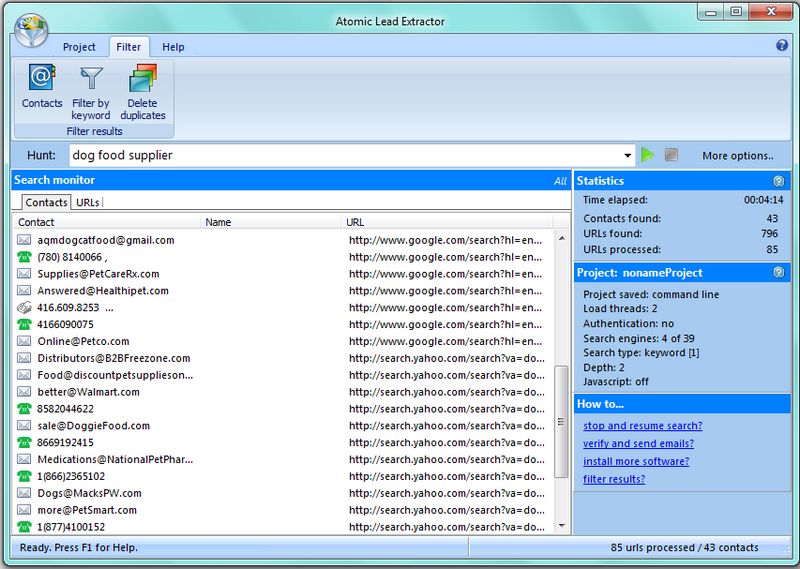Open the Project ribbon tab
Screen dimensions: 800x569
pyautogui.click(x=79, y=47)
